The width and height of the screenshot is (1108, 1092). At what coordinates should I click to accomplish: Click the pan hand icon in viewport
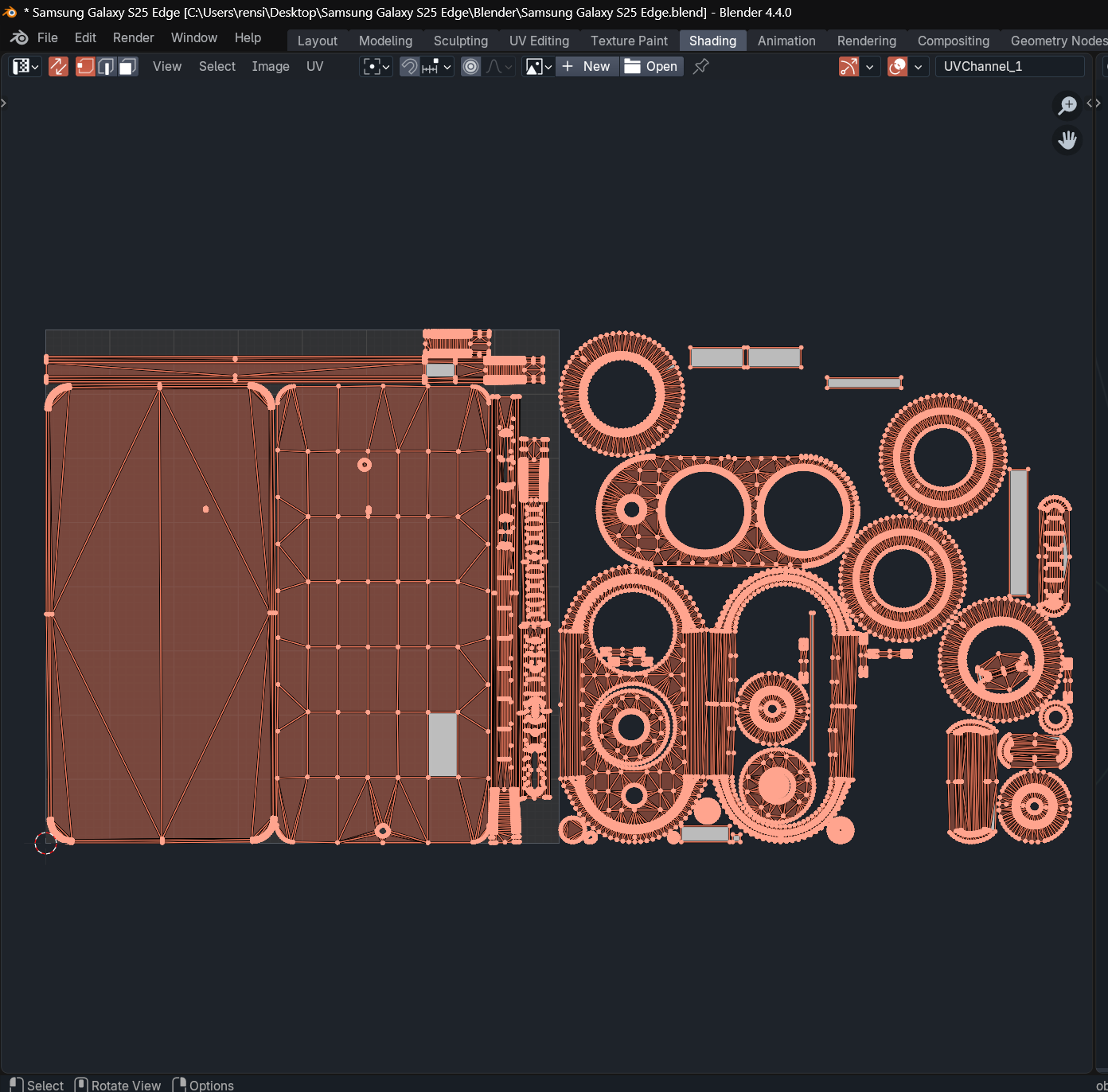pos(1067,141)
